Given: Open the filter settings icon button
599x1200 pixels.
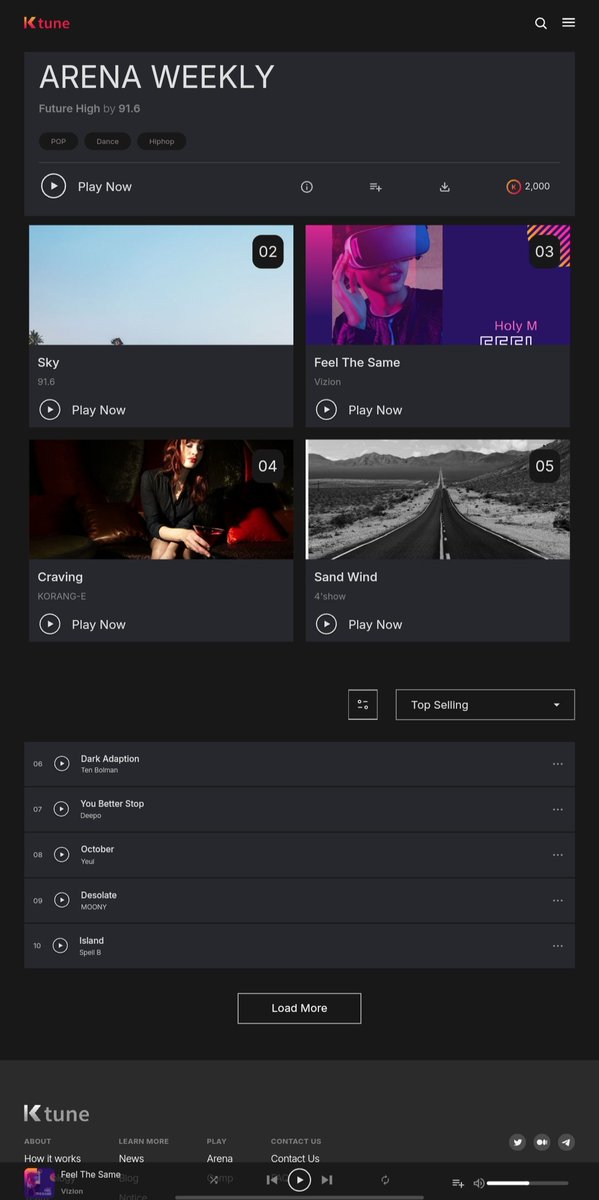Looking at the screenshot, I should [x=363, y=704].
